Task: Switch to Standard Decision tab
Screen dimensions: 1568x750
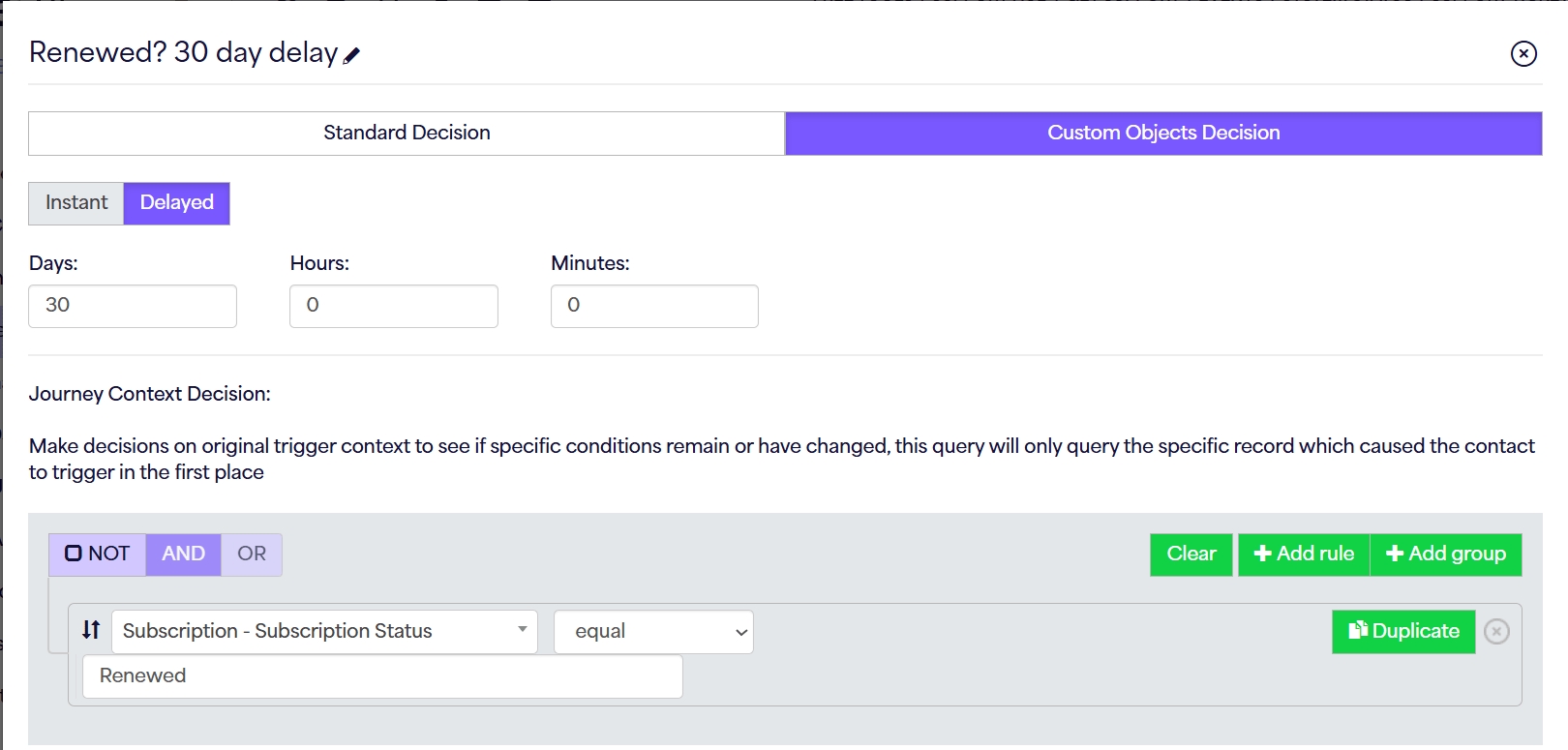Action: pyautogui.click(x=407, y=134)
